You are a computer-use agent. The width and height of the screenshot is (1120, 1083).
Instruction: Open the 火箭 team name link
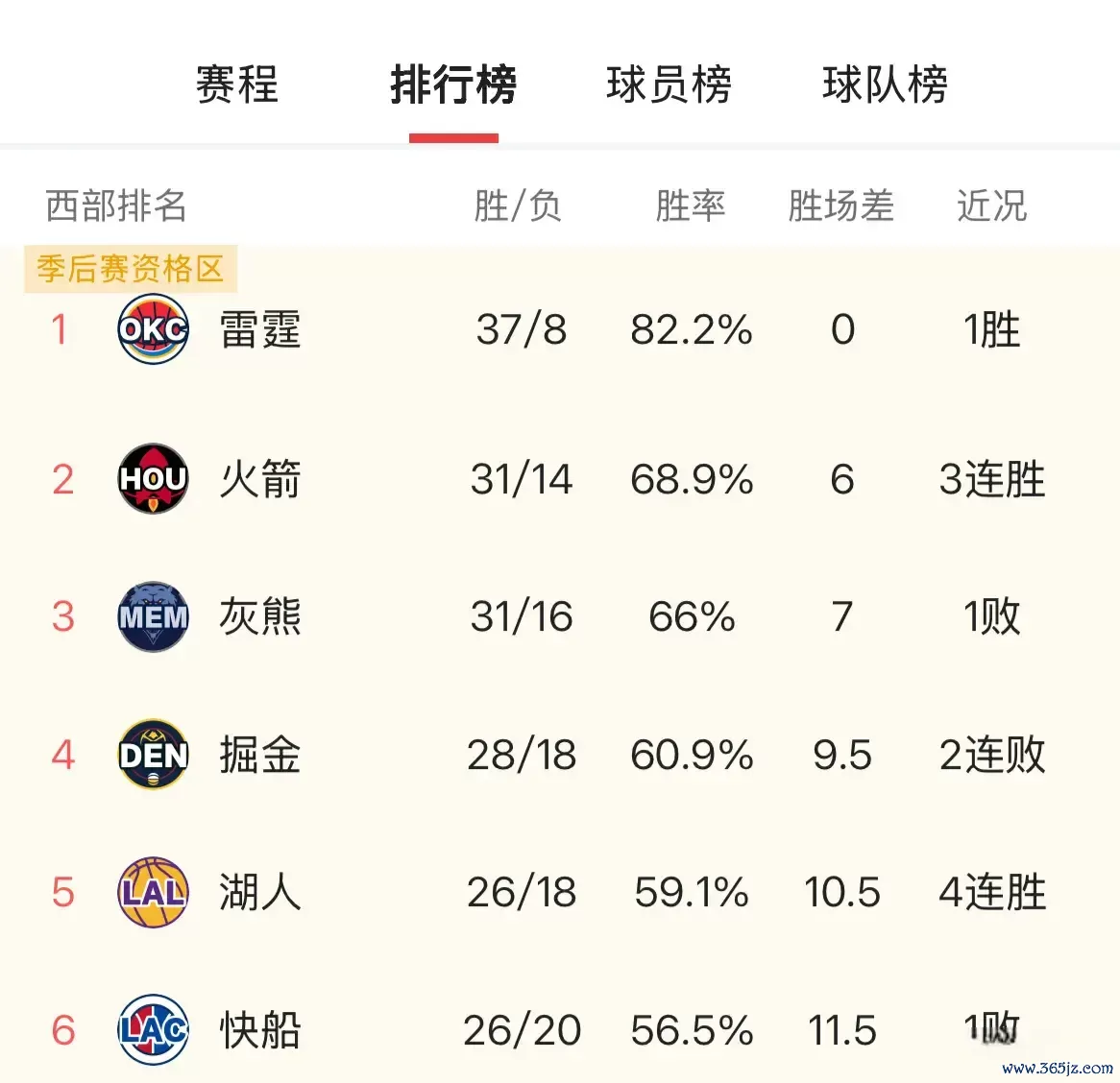(x=260, y=478)
